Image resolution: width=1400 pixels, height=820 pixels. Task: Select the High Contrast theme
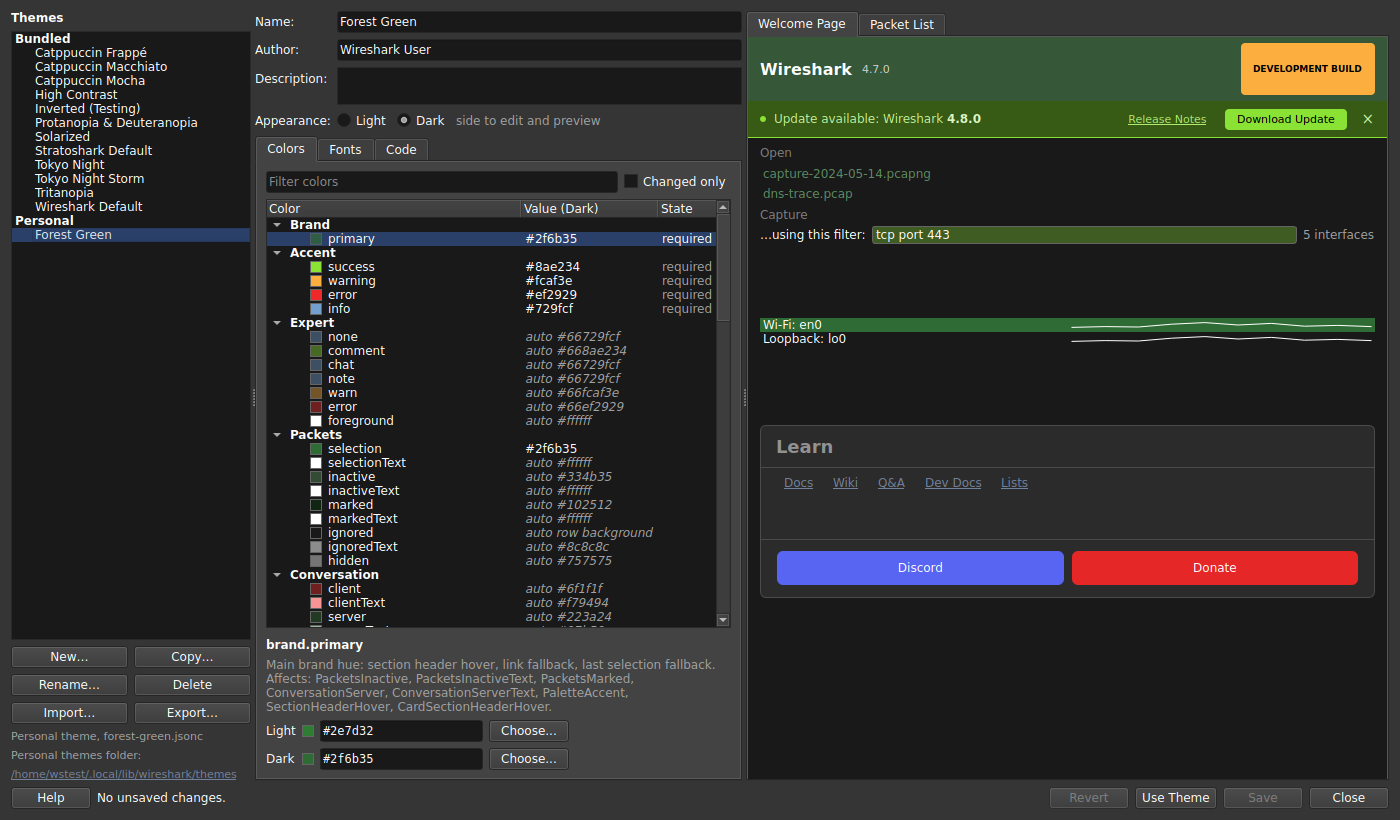tap(76, 95)
